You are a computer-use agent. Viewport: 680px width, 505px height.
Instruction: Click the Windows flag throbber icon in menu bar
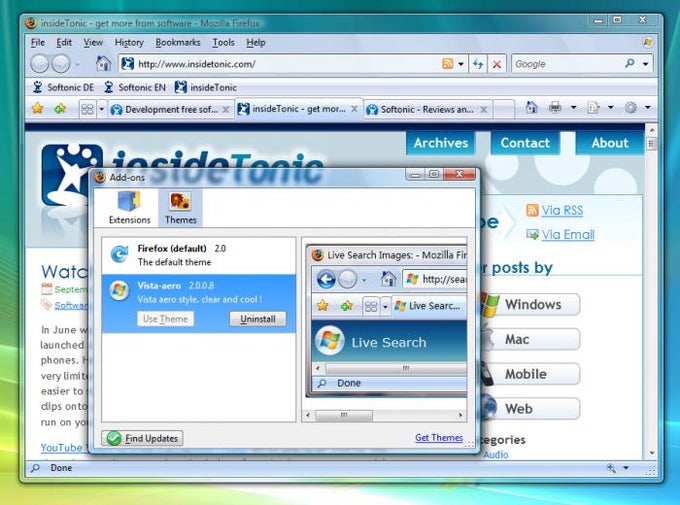pyautogui.click(x=647, y=42)
